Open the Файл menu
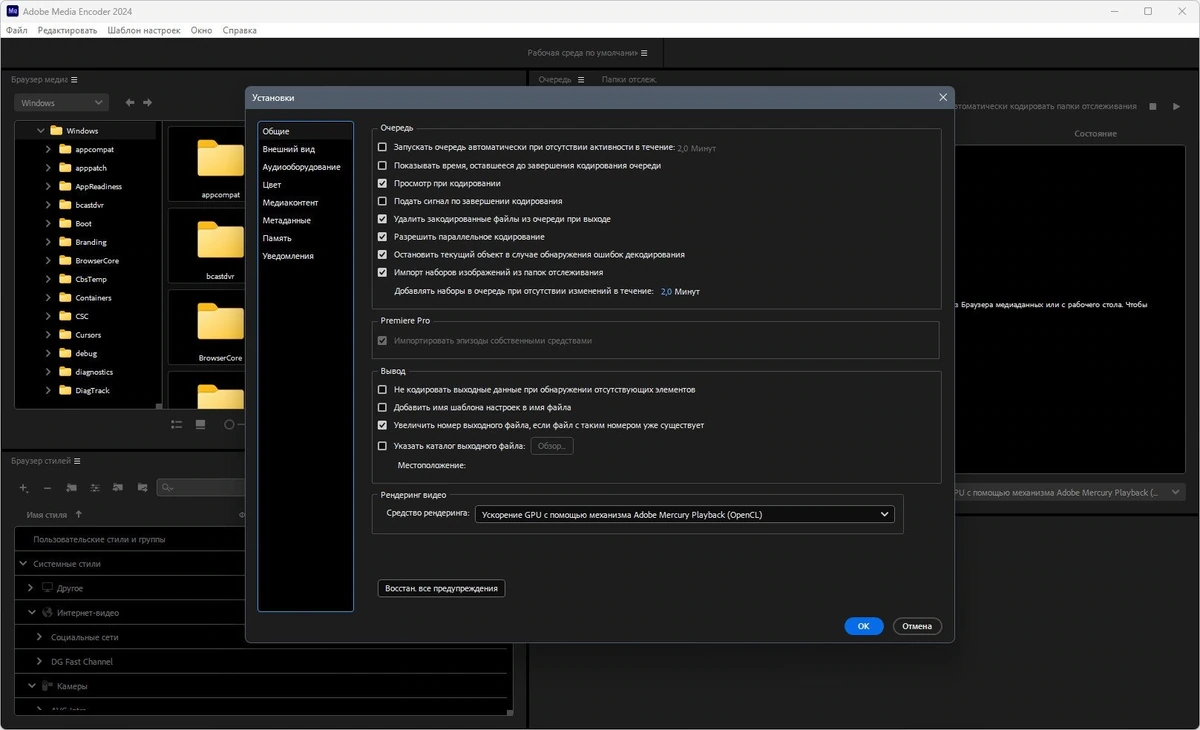 tap(16, 30)
